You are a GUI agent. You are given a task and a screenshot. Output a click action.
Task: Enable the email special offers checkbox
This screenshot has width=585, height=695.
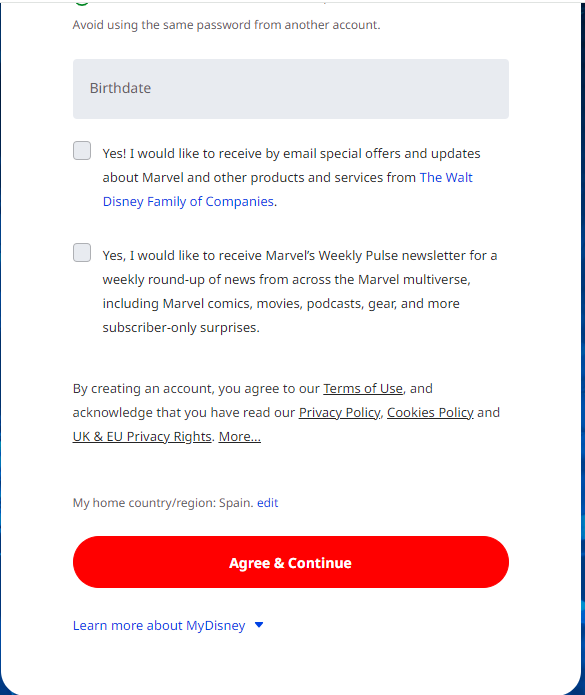pyautogui.click(x=82, y=151)
